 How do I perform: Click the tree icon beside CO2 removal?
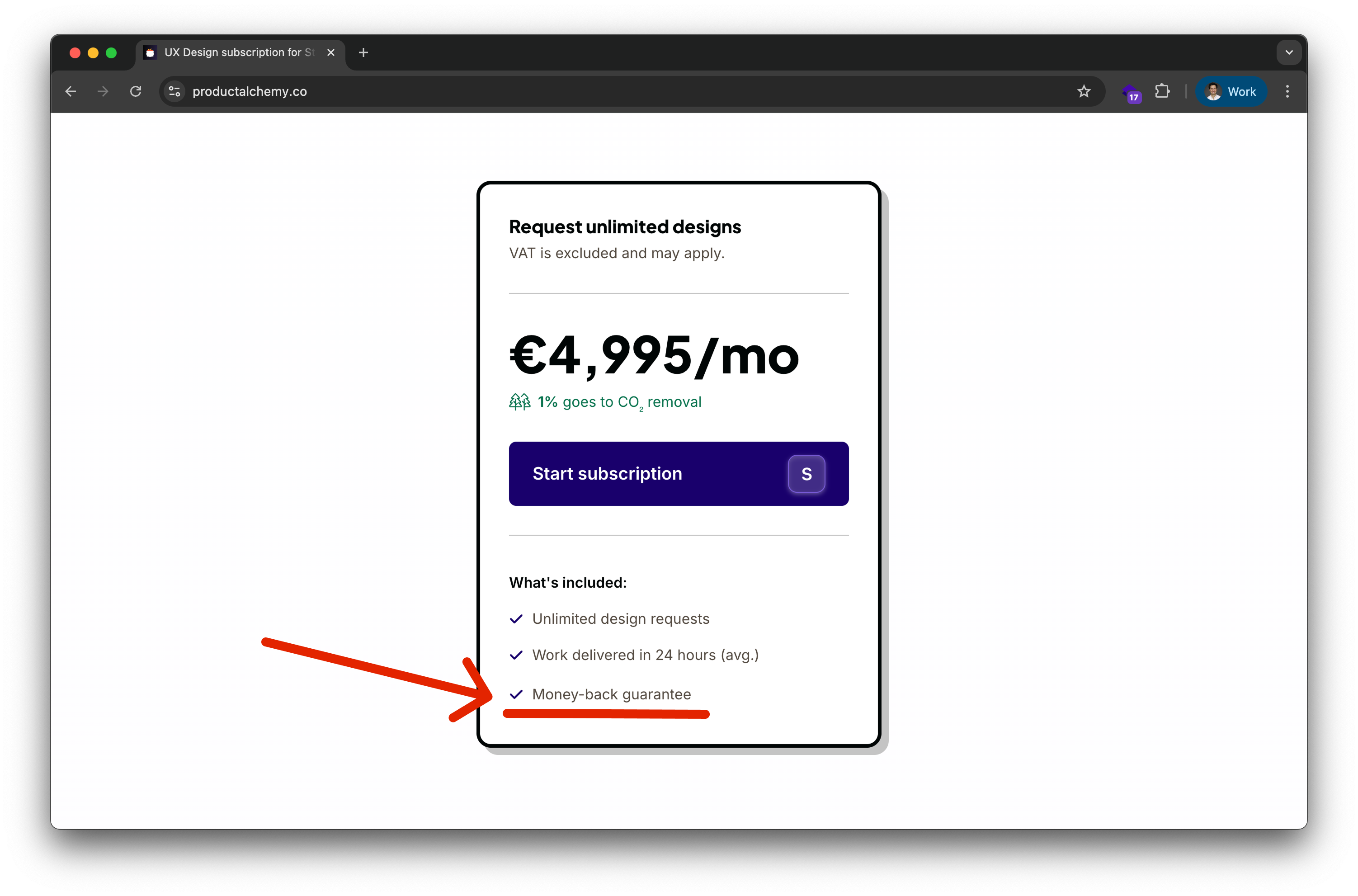point(519,402)
